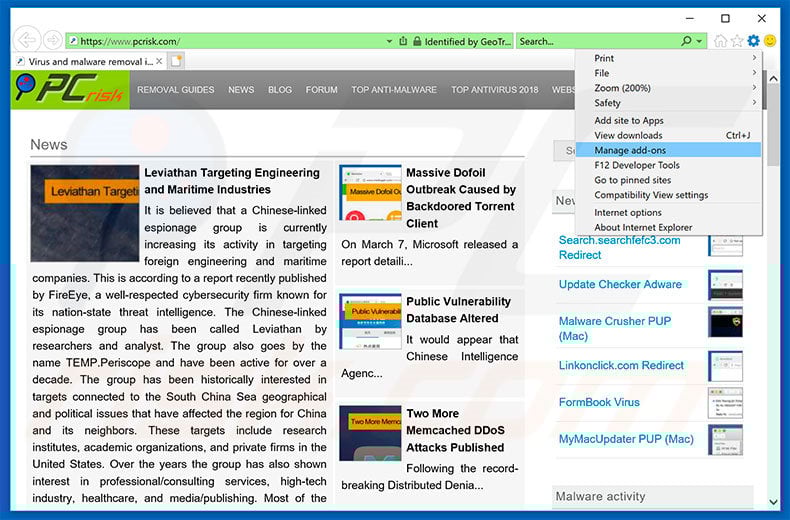Viewport: 790px width, 520px height.
Task: Open Public Vulnerability Database Altered headline
Action: point(458,310)
